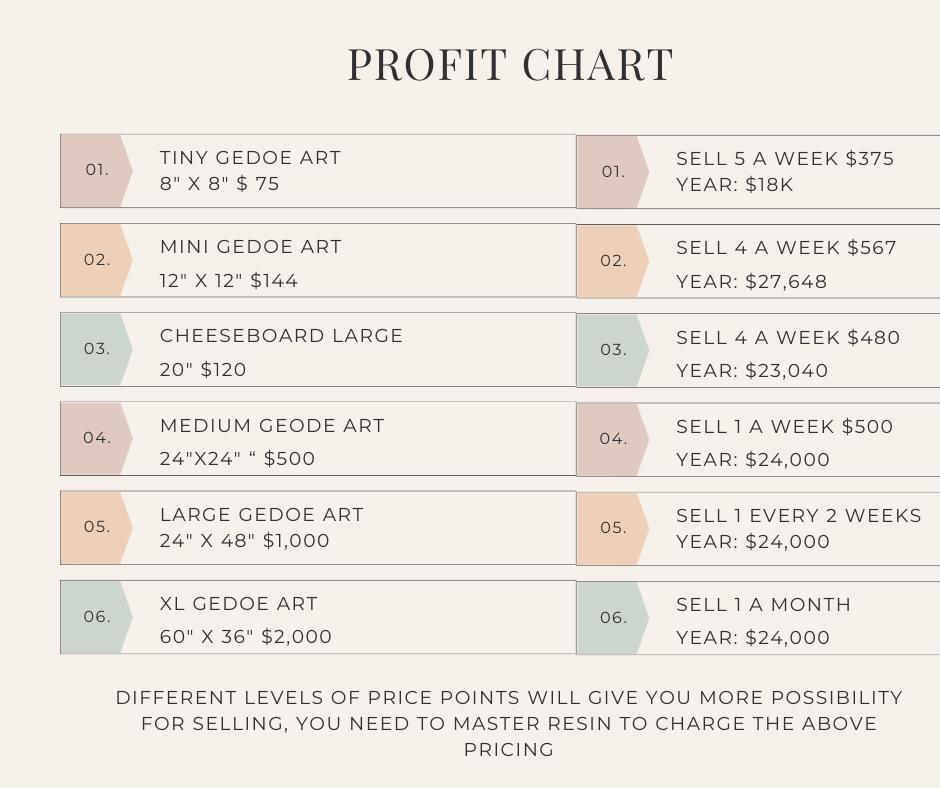This screenshot has width=940, height=788.
Task: Select the Cheeseboard Large 20" $120 row
Action: [x=318, y=349]
